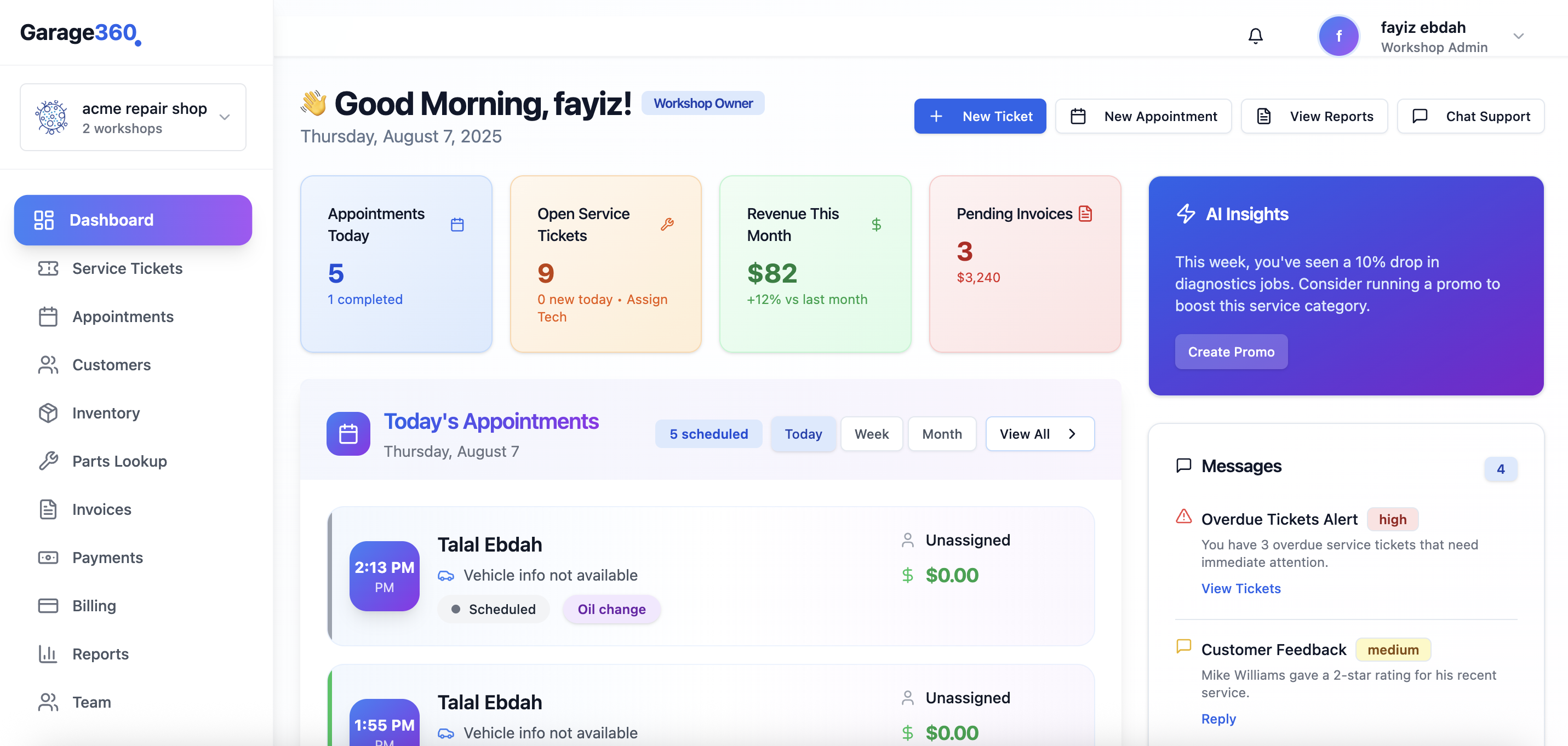Switch appointments view to Week
The height and width of the screenshot is (746, 1568).
pyautogui.click(x=871, y=433)
